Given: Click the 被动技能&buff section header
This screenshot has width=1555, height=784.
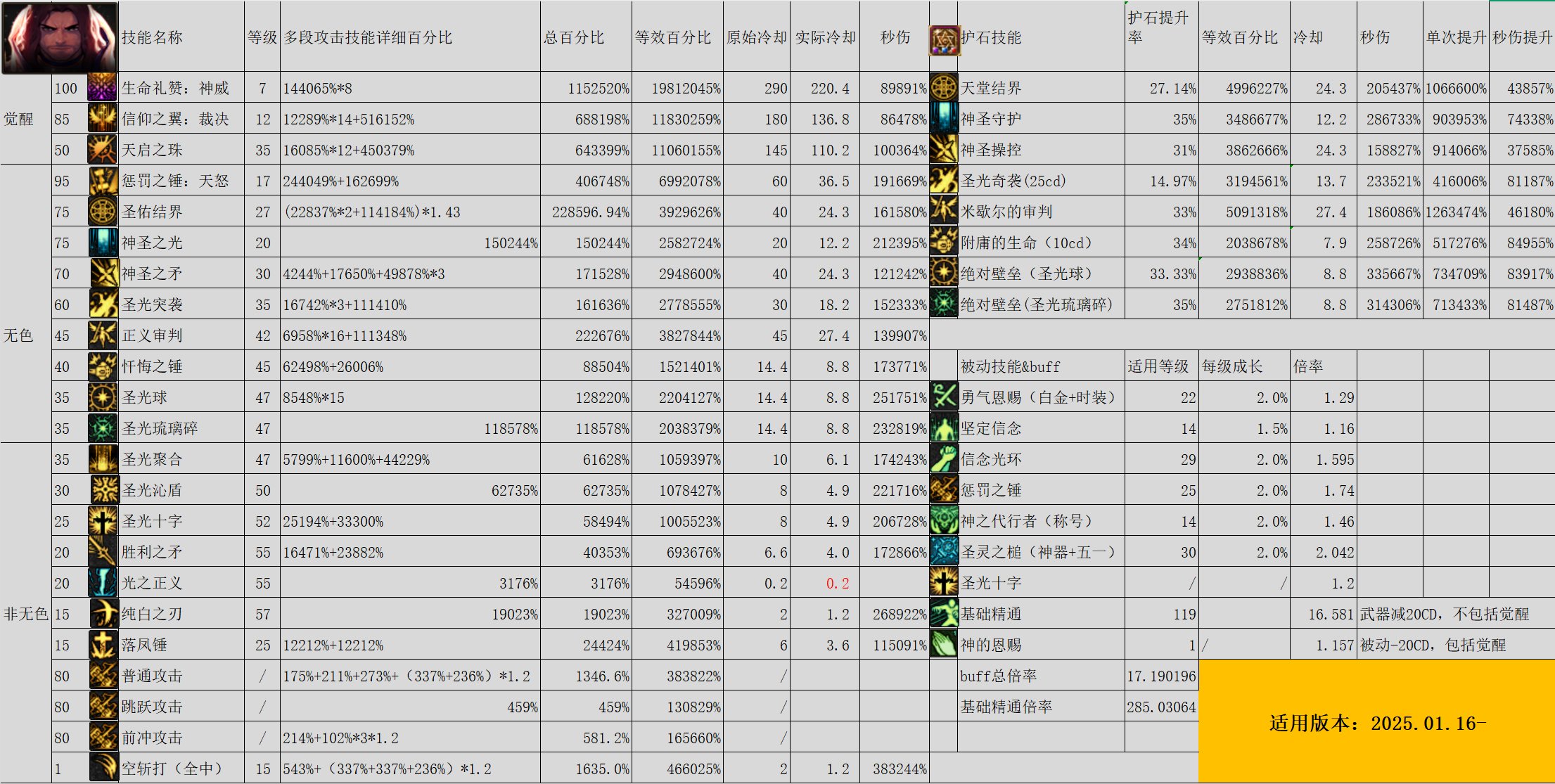Looking at the screenshot, I should tap(1010, 367).
